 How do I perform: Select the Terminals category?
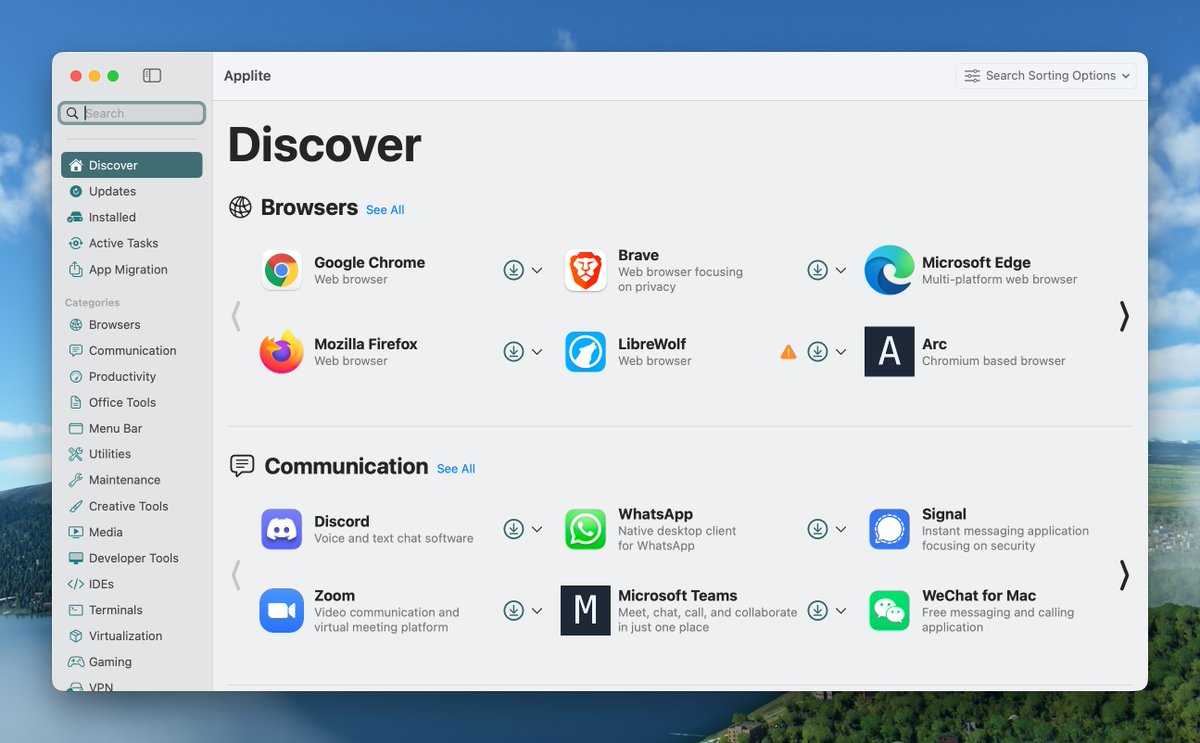[x=132, y=610]
